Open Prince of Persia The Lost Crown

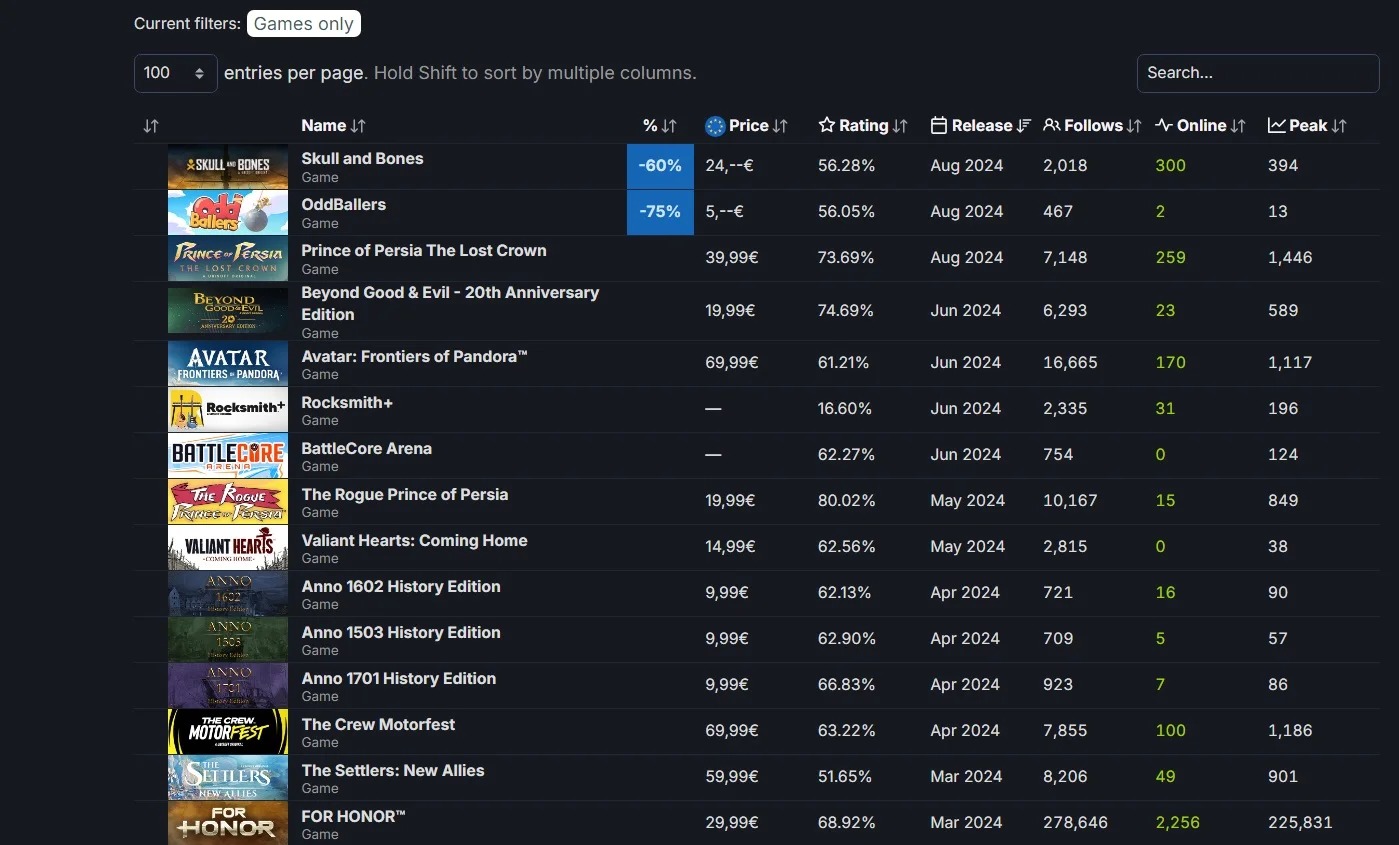(x=423, y=250)
